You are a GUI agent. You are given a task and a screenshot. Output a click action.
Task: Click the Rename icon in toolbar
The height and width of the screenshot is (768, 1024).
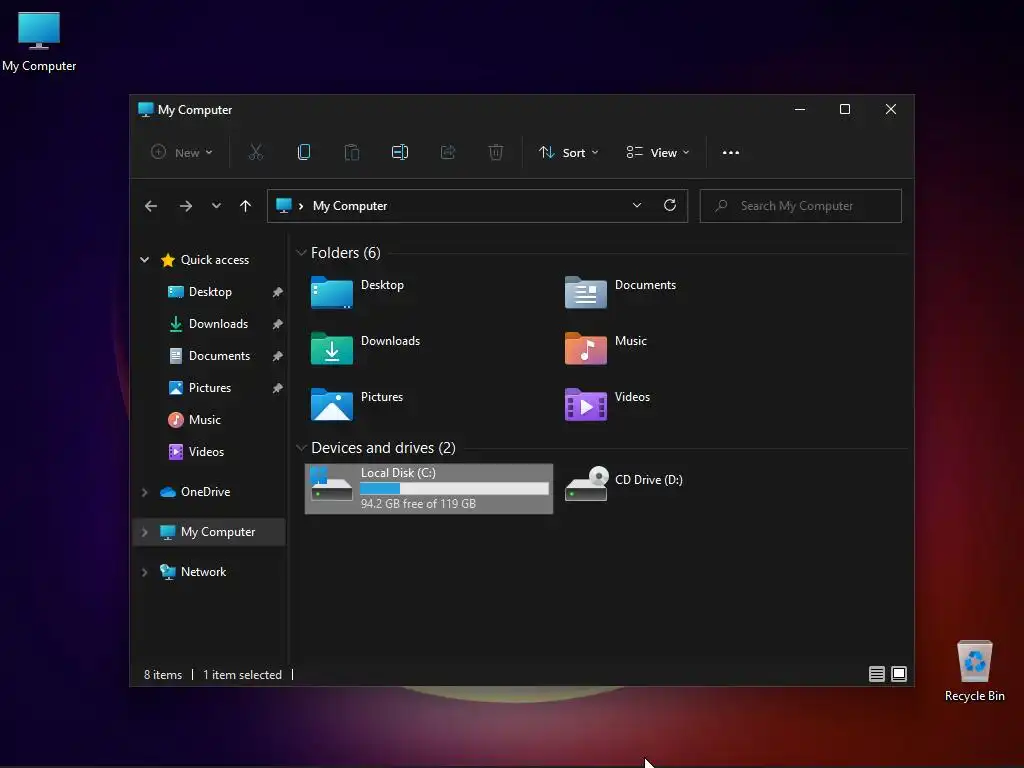(x=400, y=152)
